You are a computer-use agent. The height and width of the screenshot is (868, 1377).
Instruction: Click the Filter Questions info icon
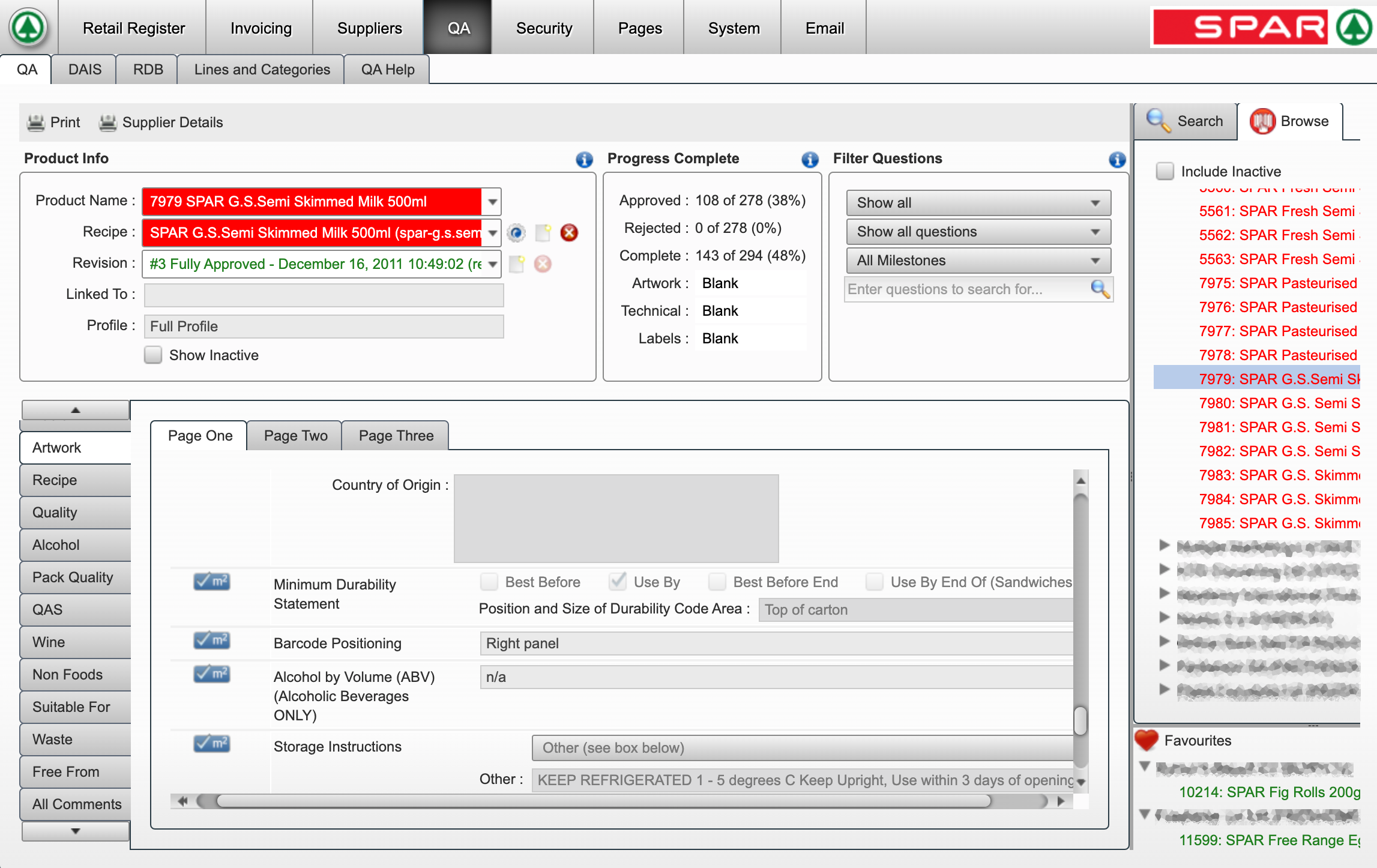pyautogui.click(x=1118, y=157)
